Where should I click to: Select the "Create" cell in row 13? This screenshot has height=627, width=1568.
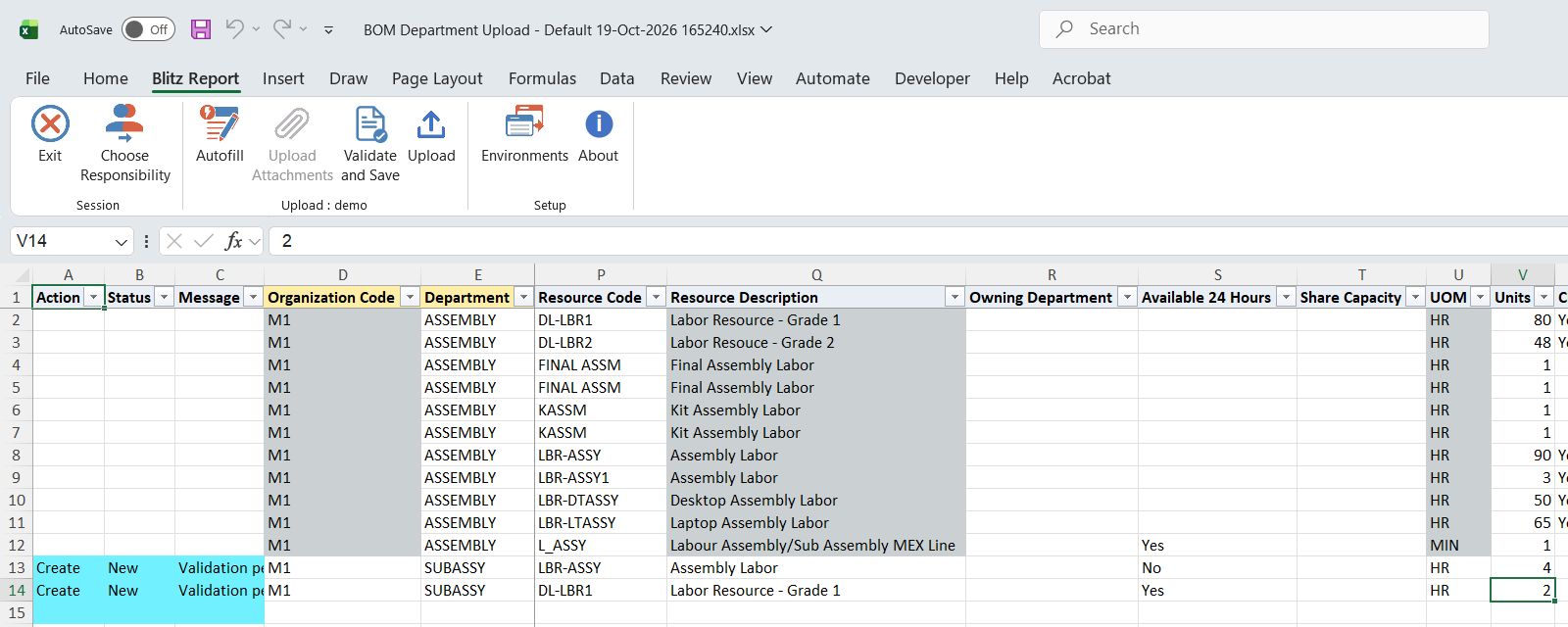(x=69, y=568)
